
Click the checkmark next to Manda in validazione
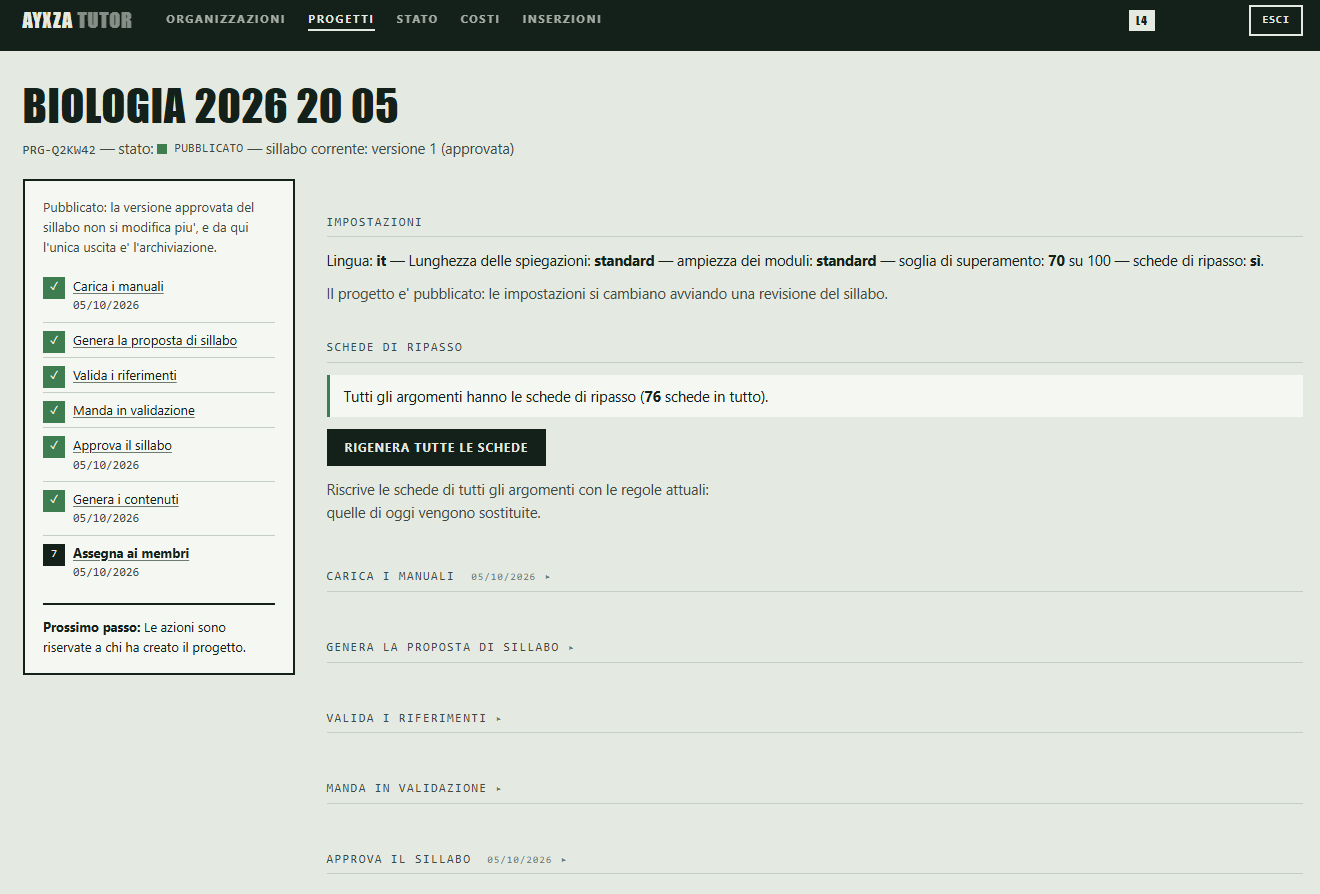tap(54, 411)
